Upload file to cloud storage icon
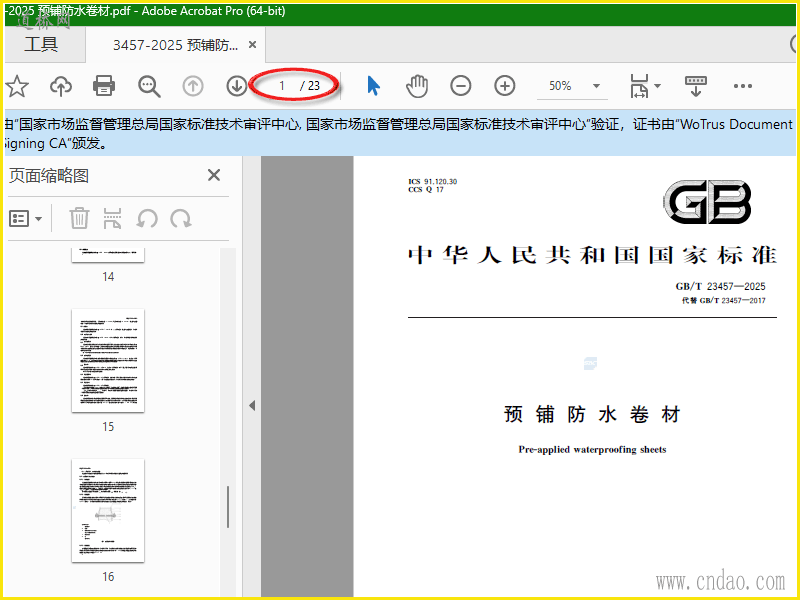The image size is (800, 600). point(61,86)
